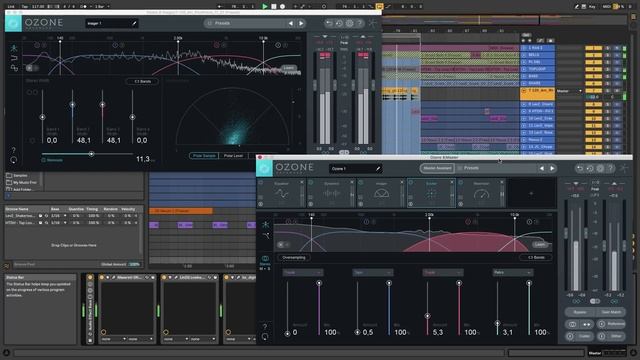Viewport: 640px width, 360px height.
Task: Click help question mark in Imager sidebar
Action: 13,150
